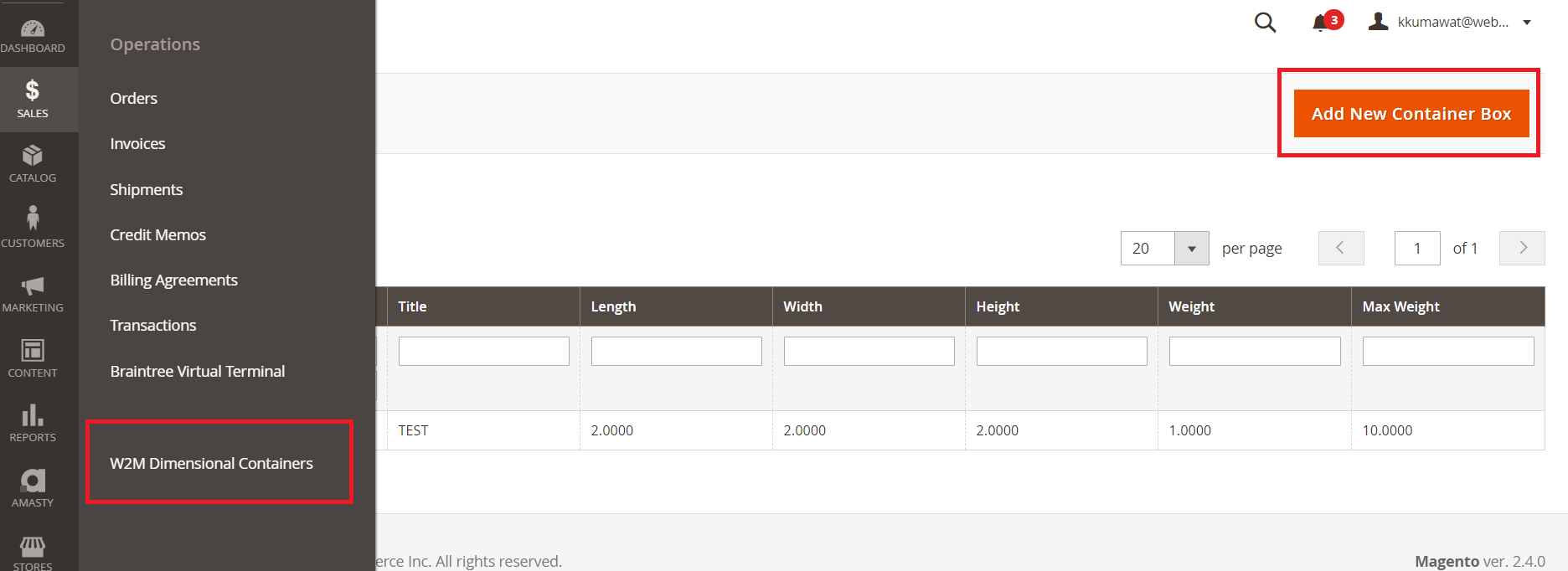Open the Content layout icon
The image size is (1568, 571).
(x=33, y=350)
